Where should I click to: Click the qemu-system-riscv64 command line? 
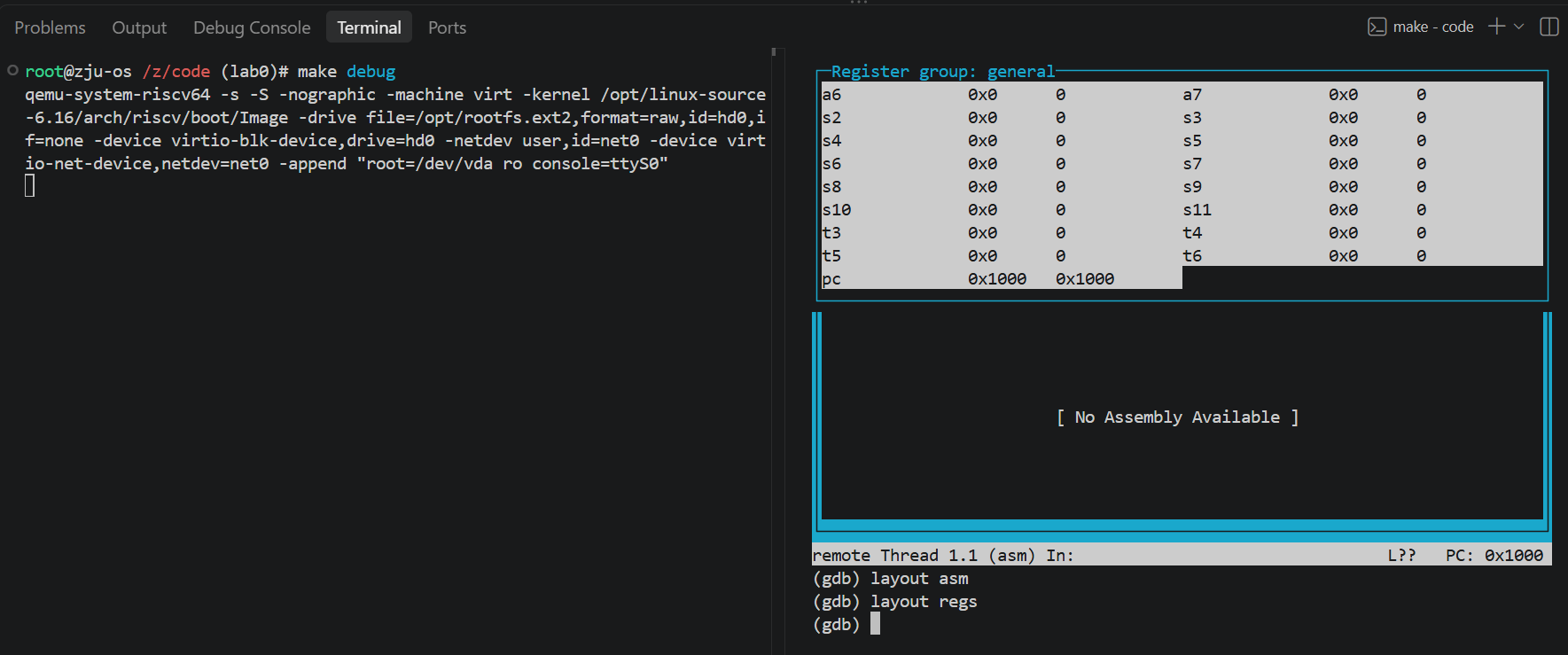click(395, 129)
